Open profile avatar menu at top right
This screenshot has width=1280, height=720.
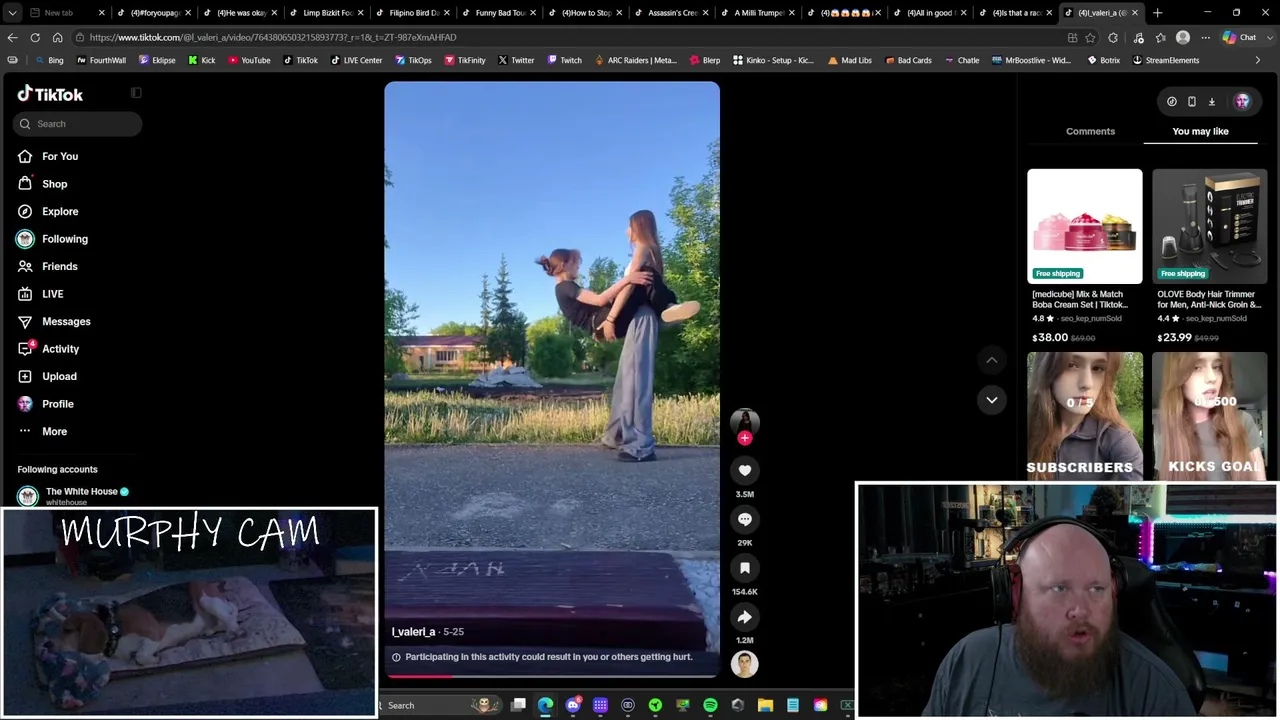coord(1242,101)
